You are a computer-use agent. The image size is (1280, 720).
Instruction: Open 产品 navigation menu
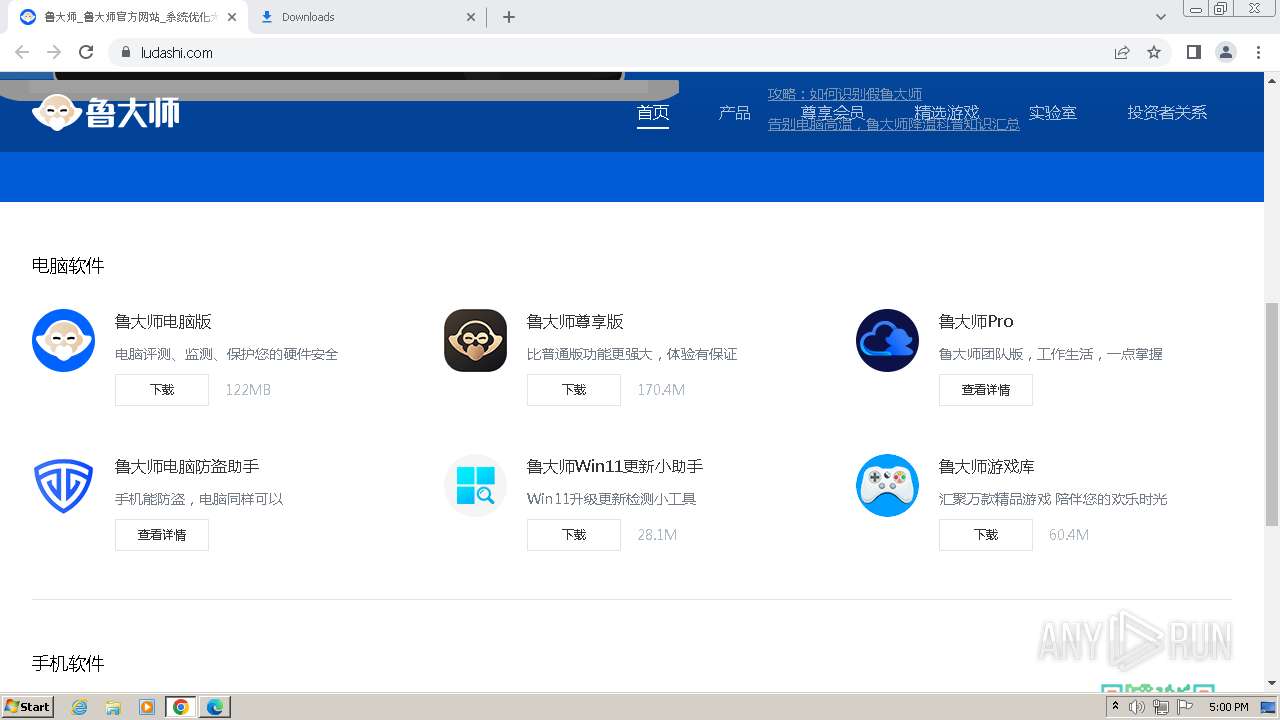[734, 113]
